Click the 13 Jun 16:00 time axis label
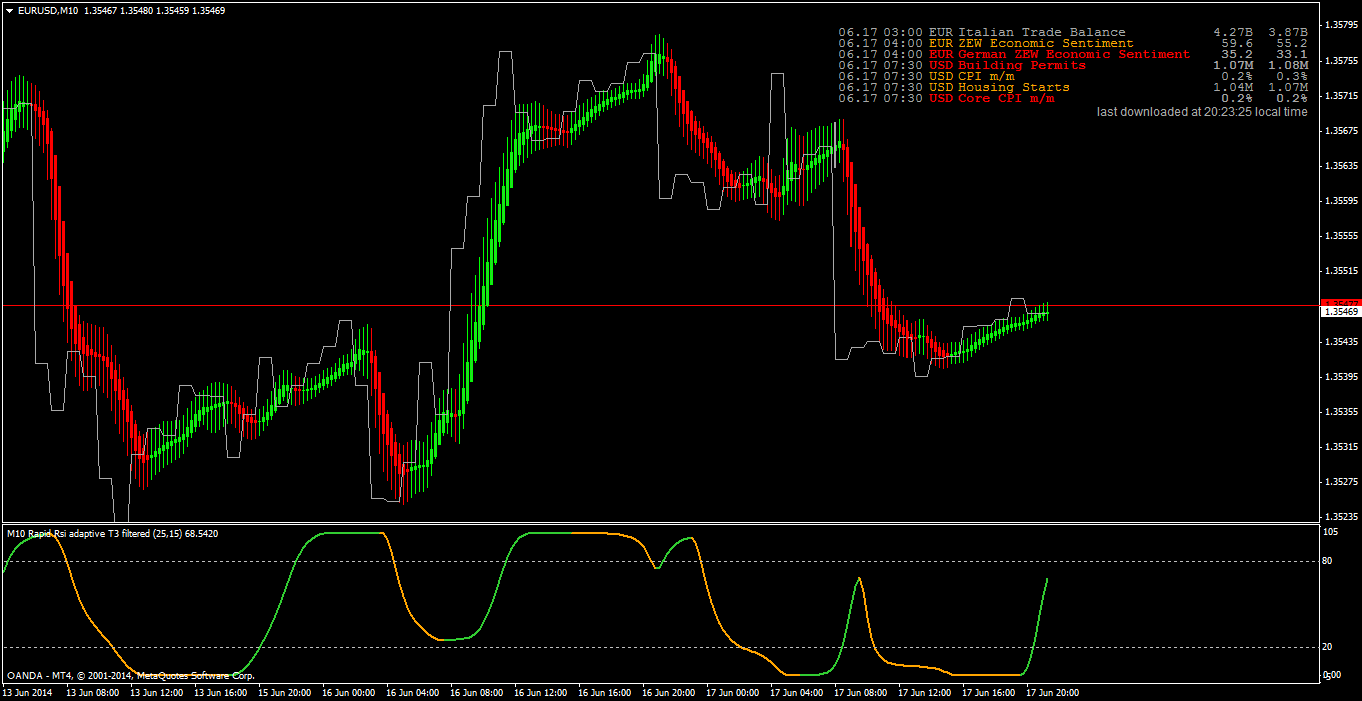Image resolution: width=1362 pixels, height=701 pixels. [x=220, y=692]
